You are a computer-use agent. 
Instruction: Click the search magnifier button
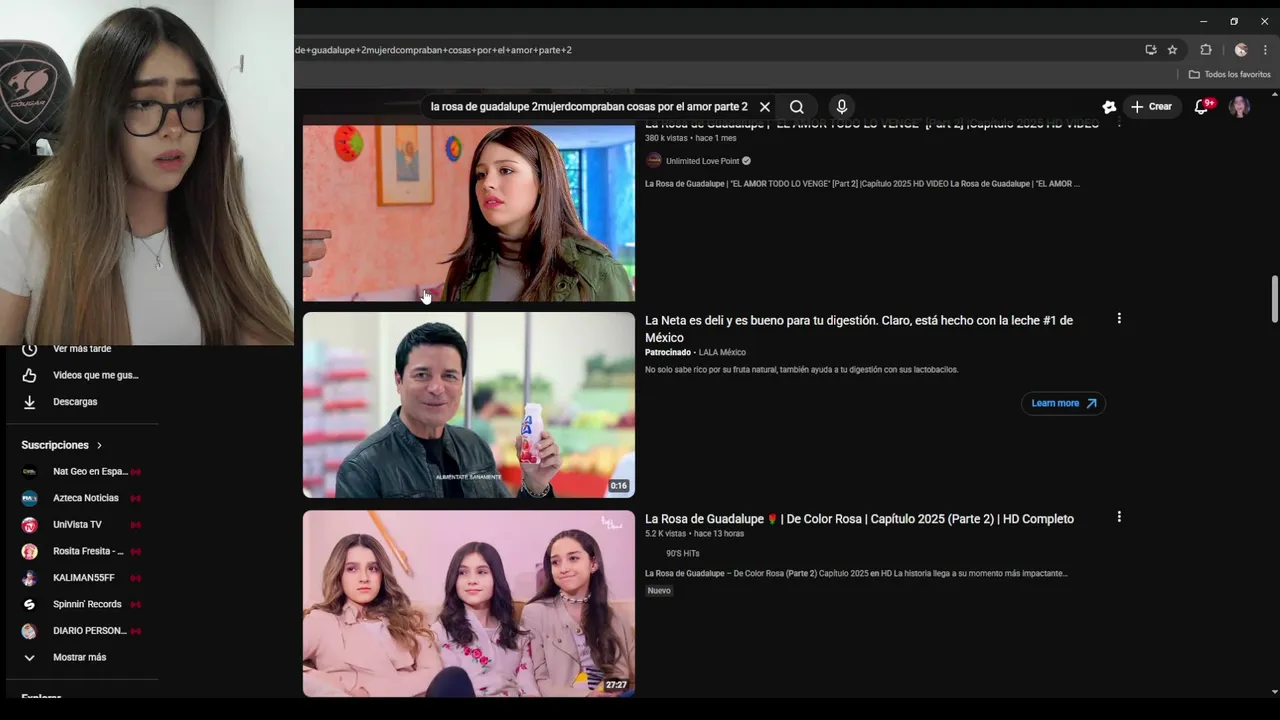click(x=797, y=107)
